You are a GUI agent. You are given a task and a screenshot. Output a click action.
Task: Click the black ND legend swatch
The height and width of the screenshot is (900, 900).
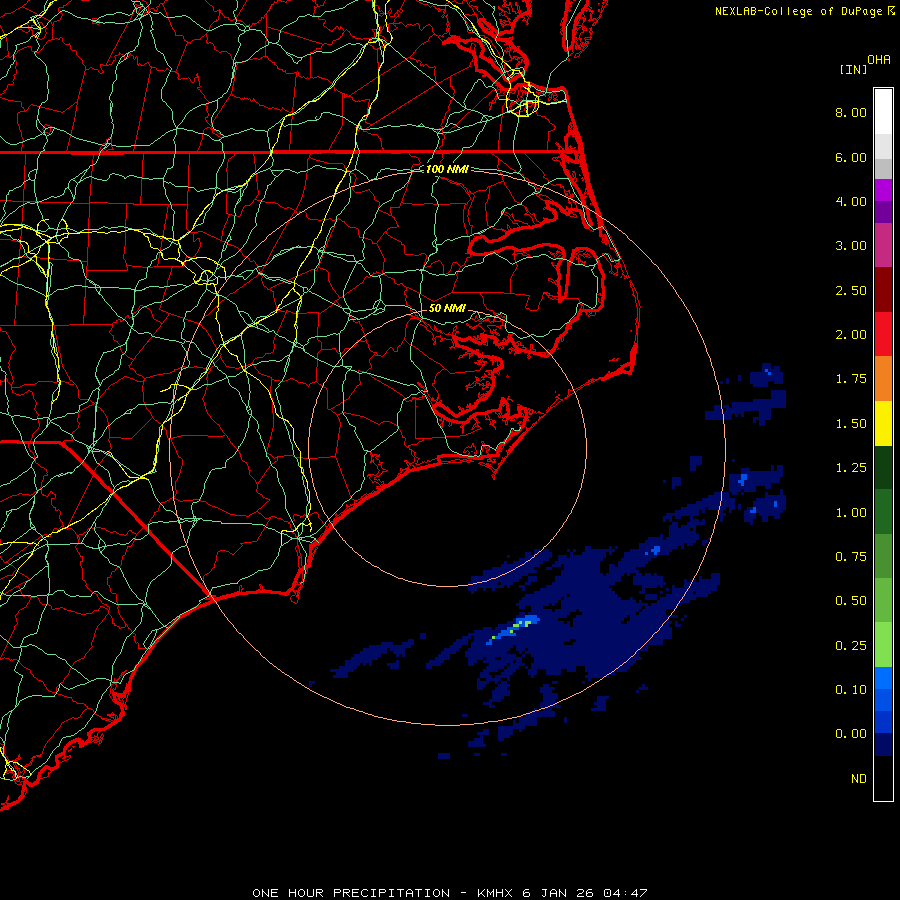pyautogui.click(x=883, y=778)
